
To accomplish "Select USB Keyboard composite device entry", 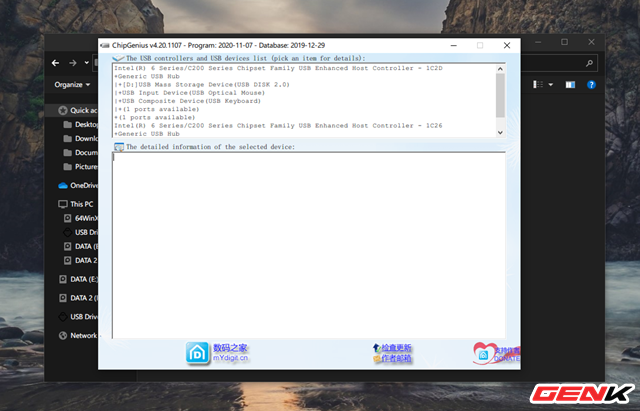I will pos(188,101).
